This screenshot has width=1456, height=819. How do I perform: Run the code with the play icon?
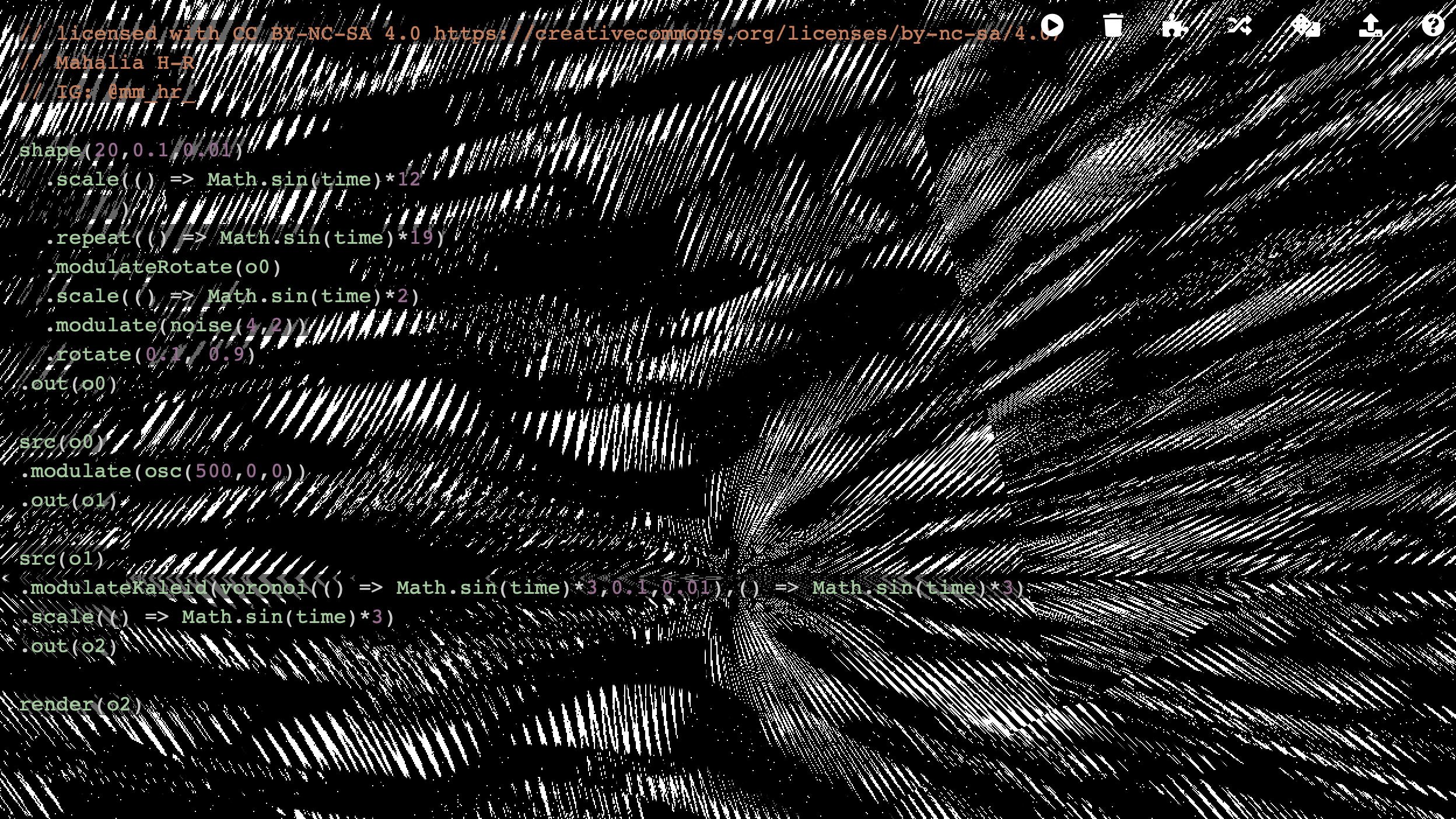coord(1052,26)
